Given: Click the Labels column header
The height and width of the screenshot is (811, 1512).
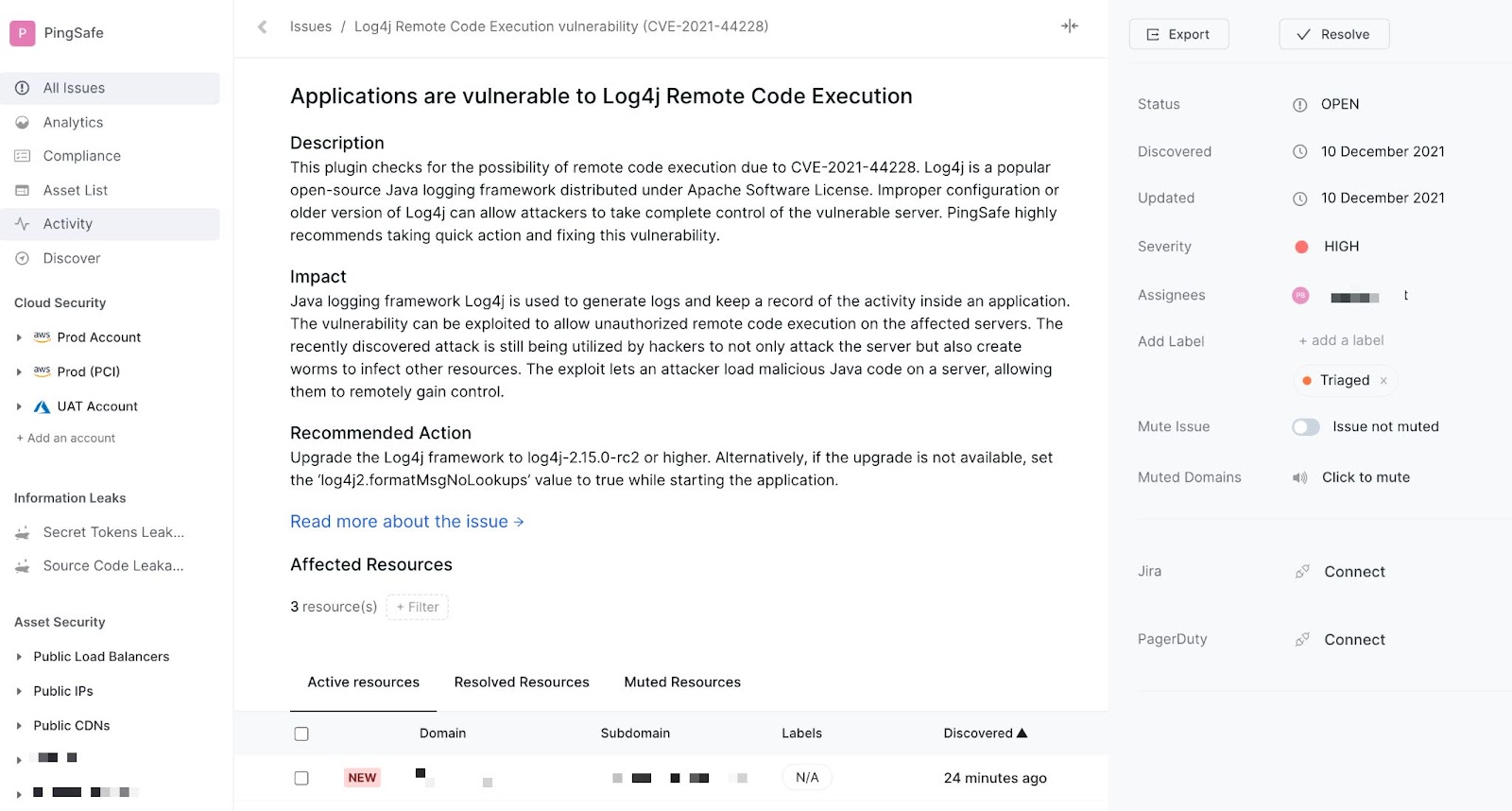Looking at the screenshot, I should pyautogui.click(x=801, y=733).
